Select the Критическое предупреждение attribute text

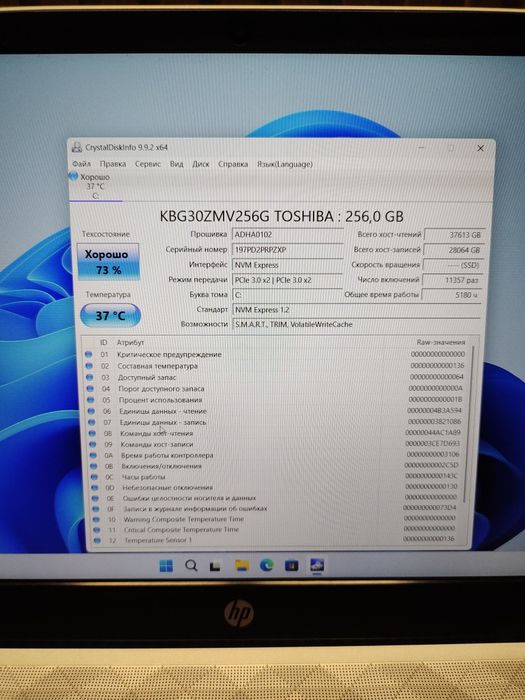pos(169,354)
